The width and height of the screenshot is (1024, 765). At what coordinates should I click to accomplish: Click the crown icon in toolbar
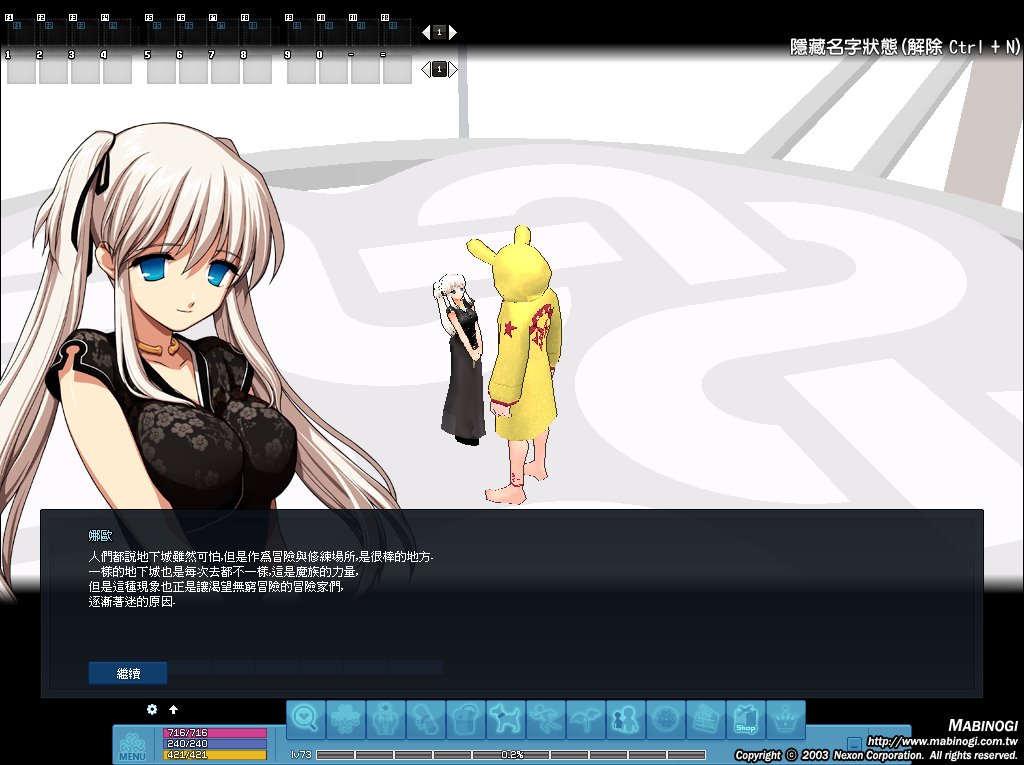[786, 719]
